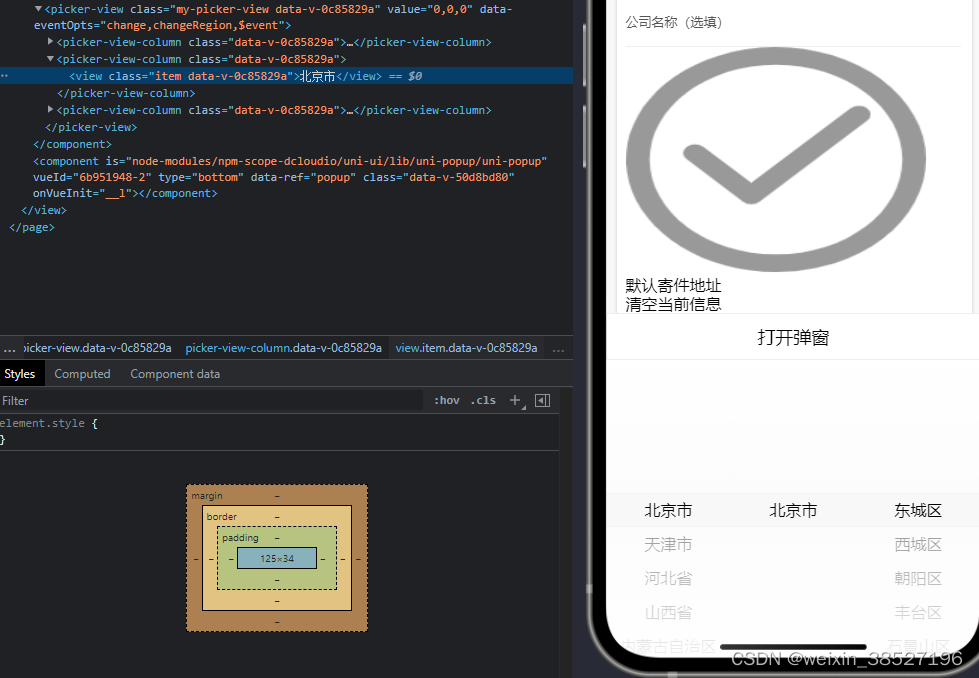979x678 pixels.
Task: Expand the collapsed picker-view-column node
Action: click(x=50, y=42)
